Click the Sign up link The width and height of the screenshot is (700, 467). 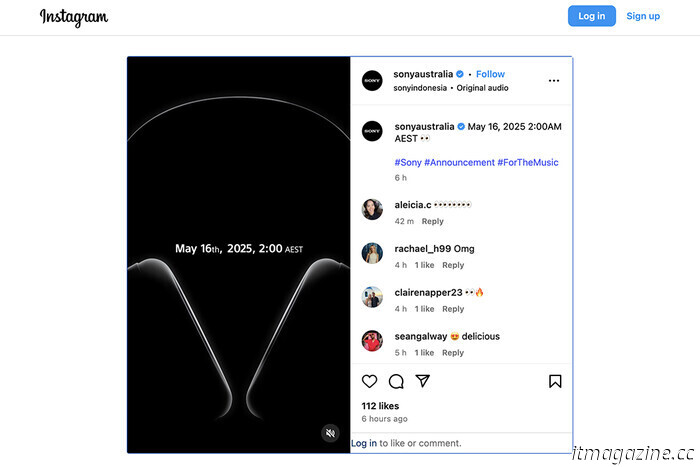point(643,16)
